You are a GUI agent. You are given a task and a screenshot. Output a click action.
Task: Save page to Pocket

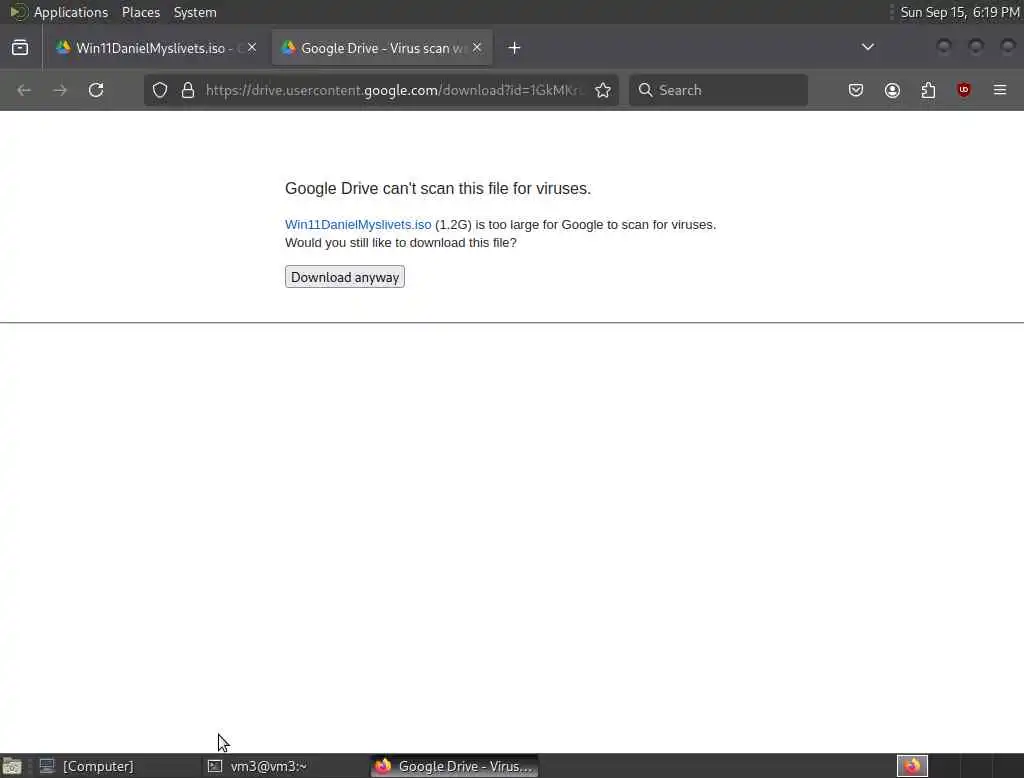[x=856, y=90]
